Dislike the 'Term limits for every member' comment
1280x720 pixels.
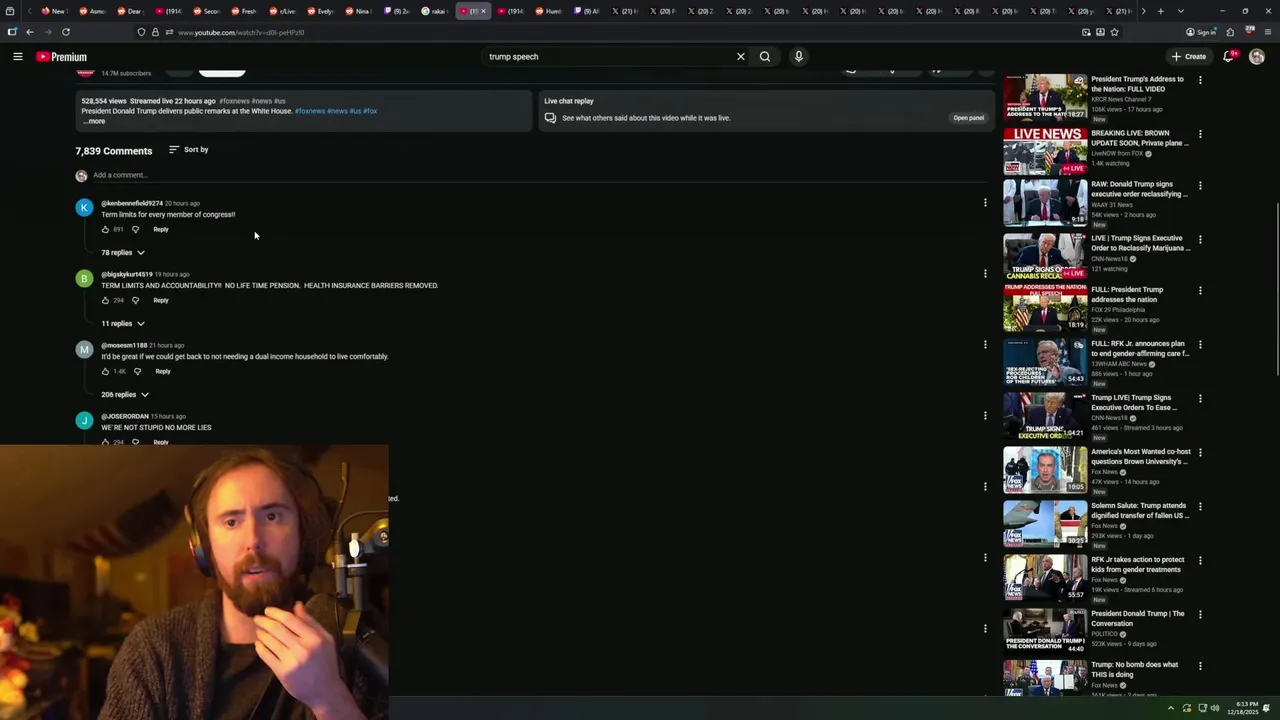[x=136, y=230]
